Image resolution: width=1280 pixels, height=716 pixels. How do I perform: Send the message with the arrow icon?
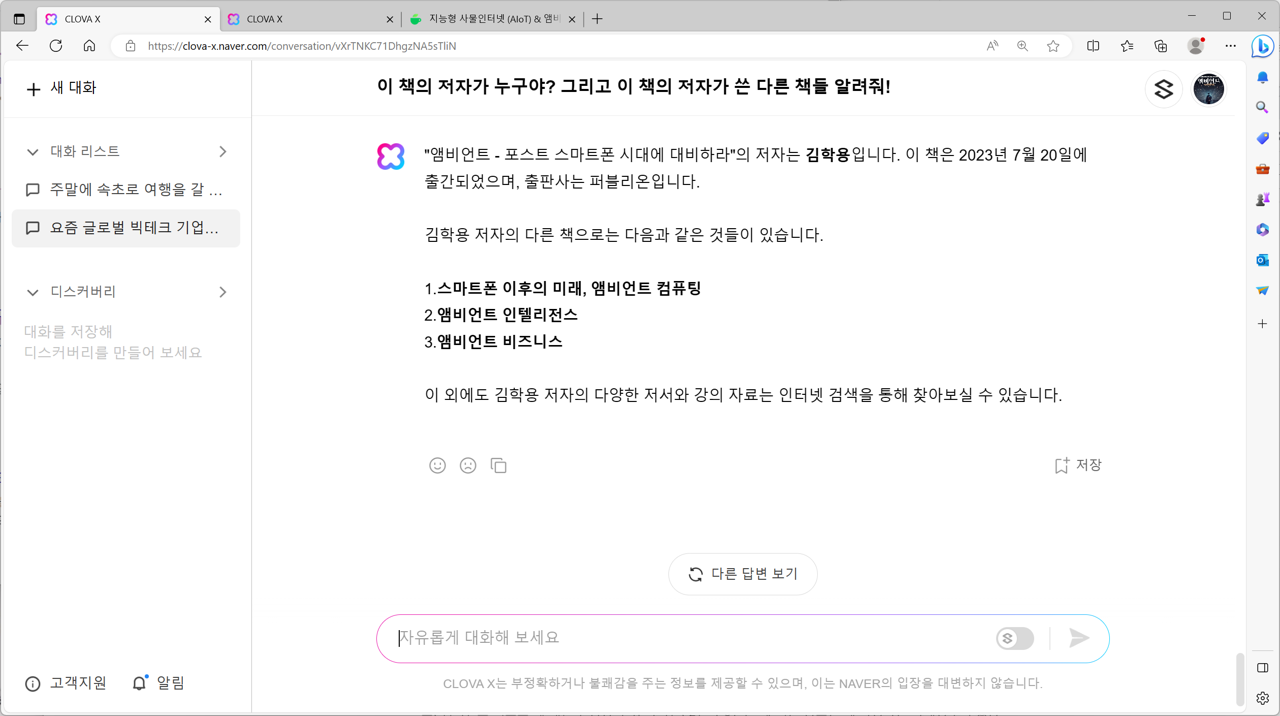coord(1079,638)
